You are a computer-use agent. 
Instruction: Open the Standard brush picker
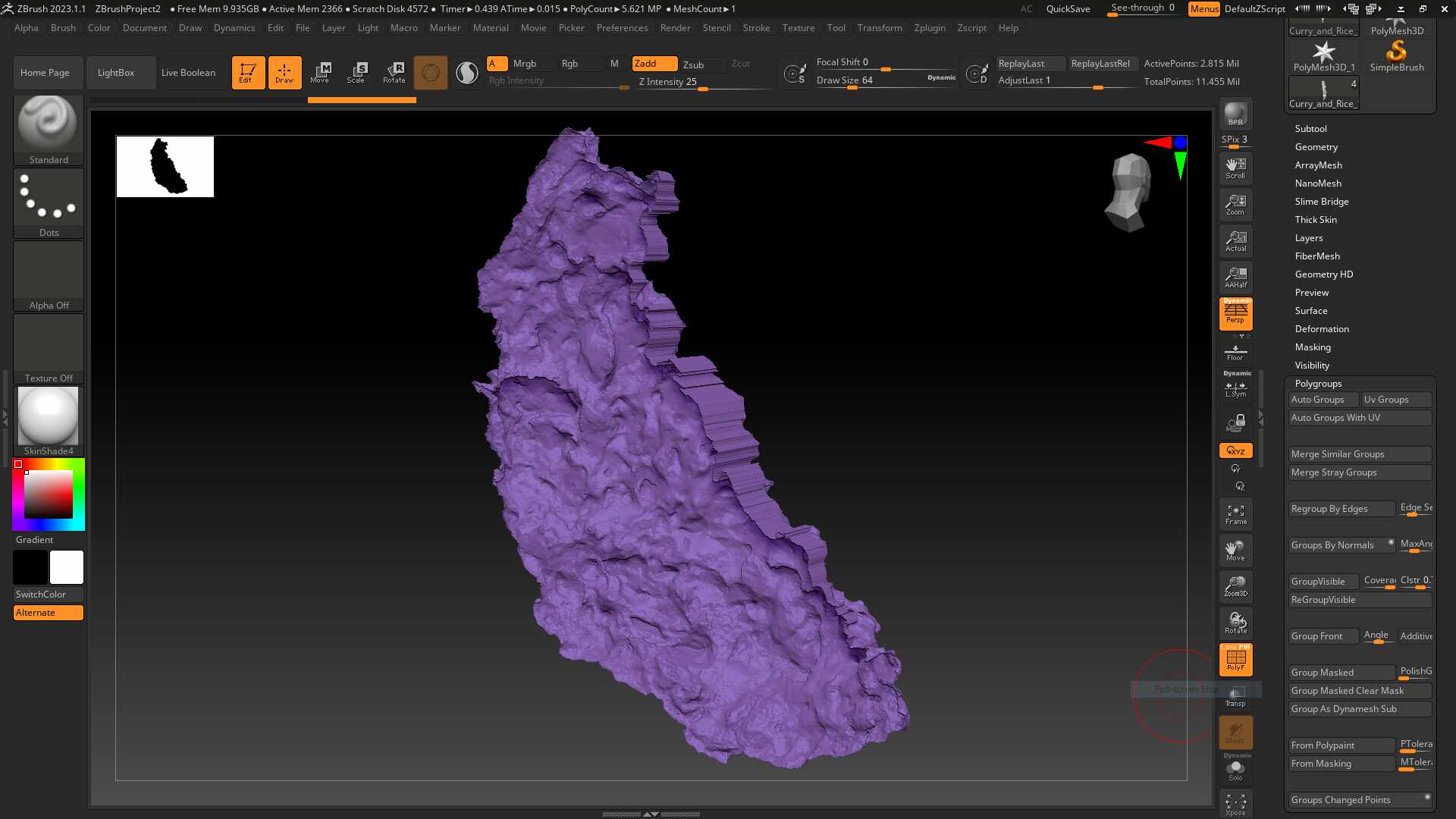coord(49,129)
